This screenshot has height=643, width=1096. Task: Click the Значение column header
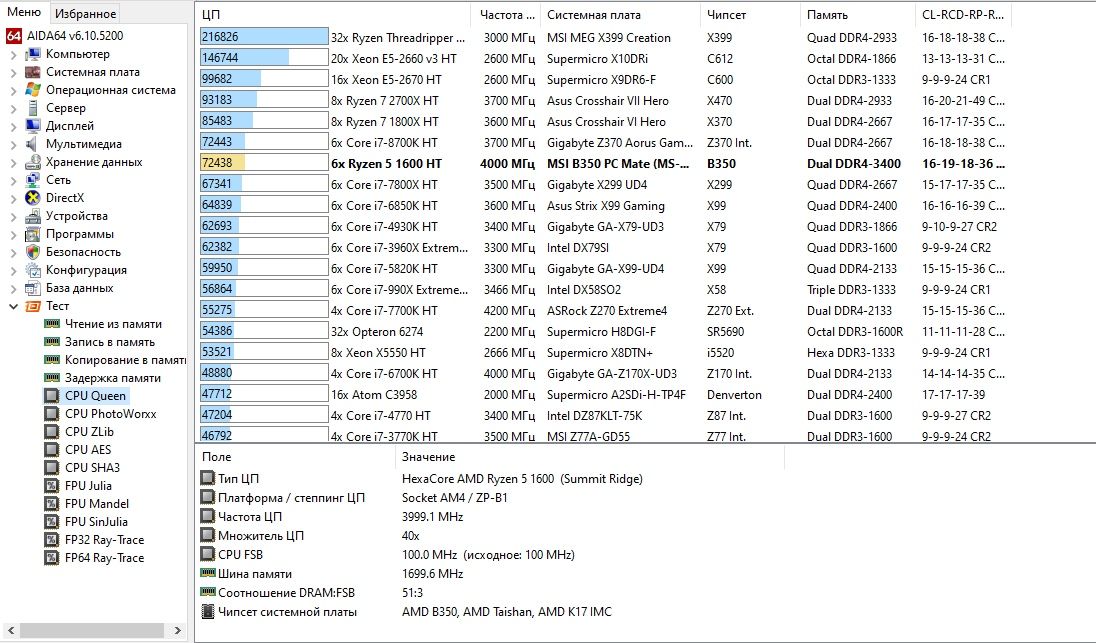[x=590, y=457]
